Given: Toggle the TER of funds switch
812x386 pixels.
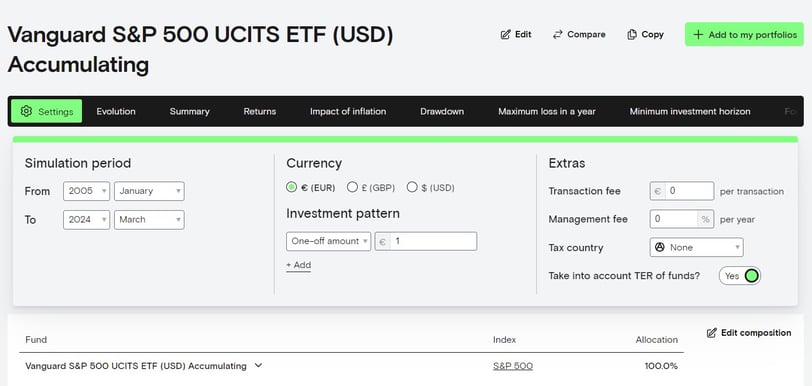Looking at the screenshot, I should (740, 276).
